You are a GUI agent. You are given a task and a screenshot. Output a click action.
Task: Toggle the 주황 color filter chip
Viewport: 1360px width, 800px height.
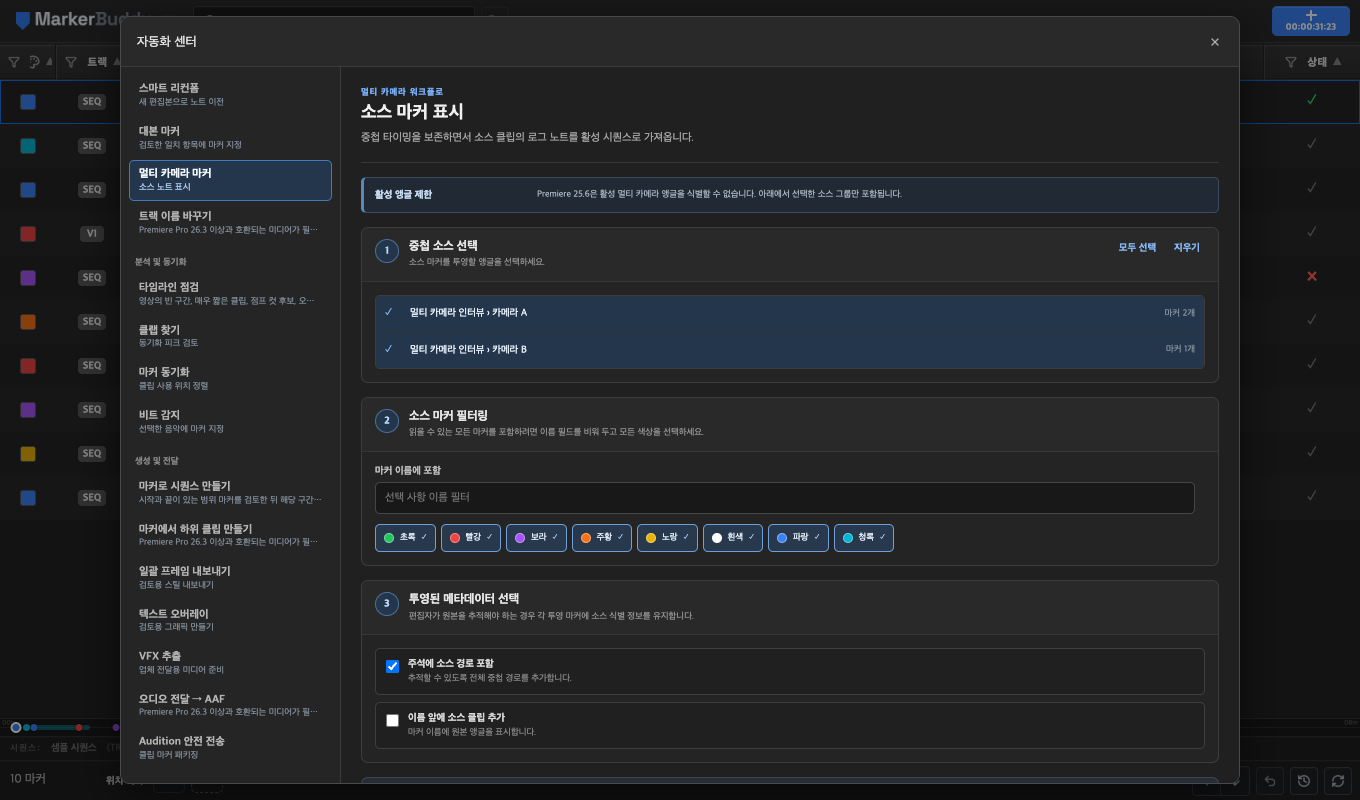602,538
